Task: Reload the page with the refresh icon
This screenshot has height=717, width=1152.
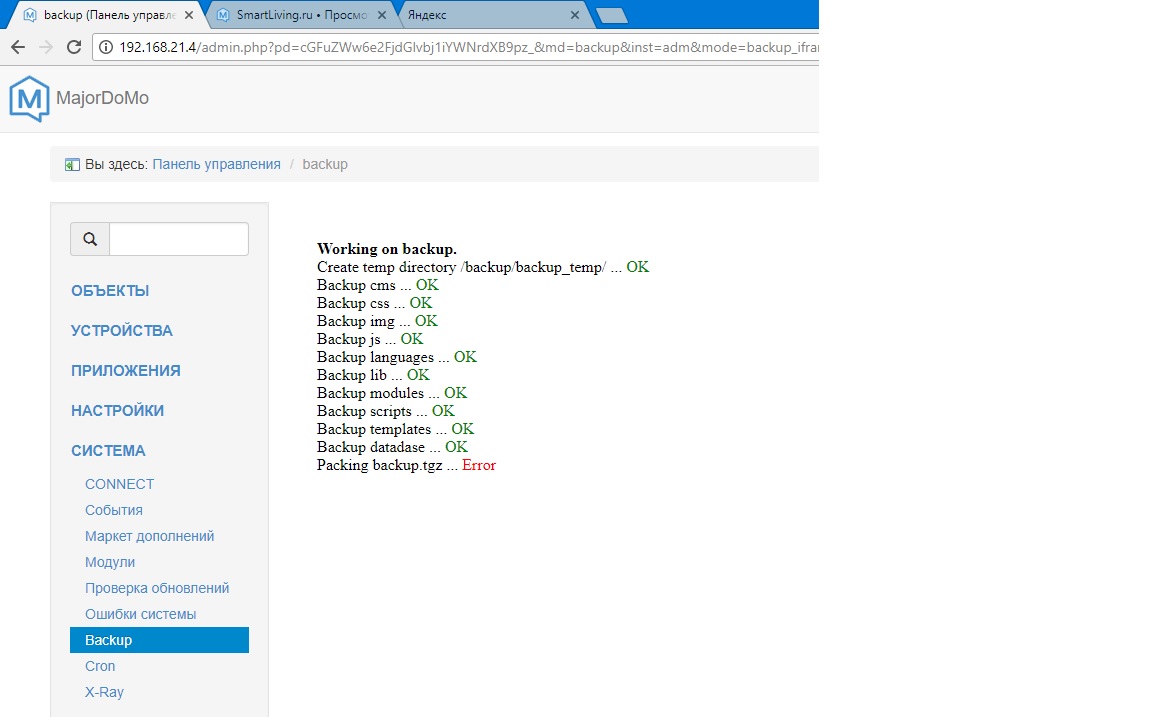Action: pos(73,47)
